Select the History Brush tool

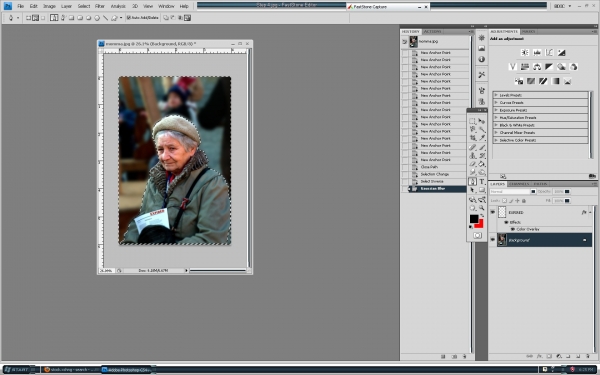482,156
